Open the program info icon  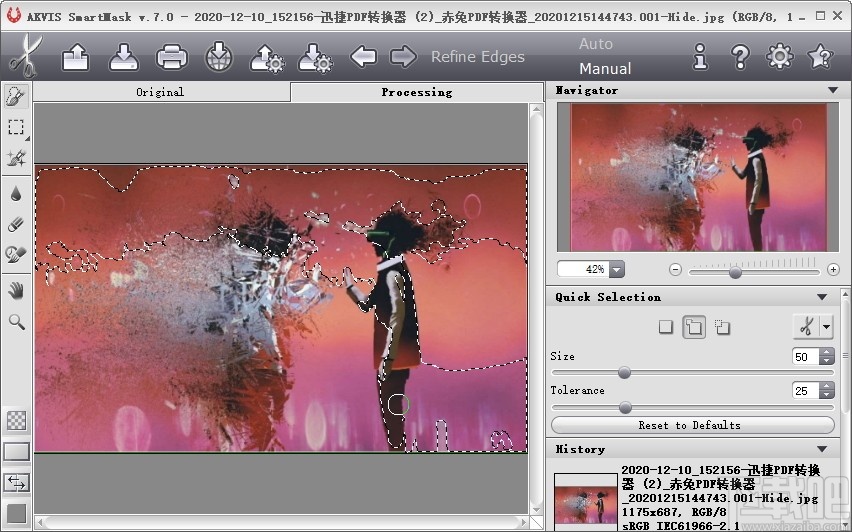pyautogui.click(x=700, y=57)
